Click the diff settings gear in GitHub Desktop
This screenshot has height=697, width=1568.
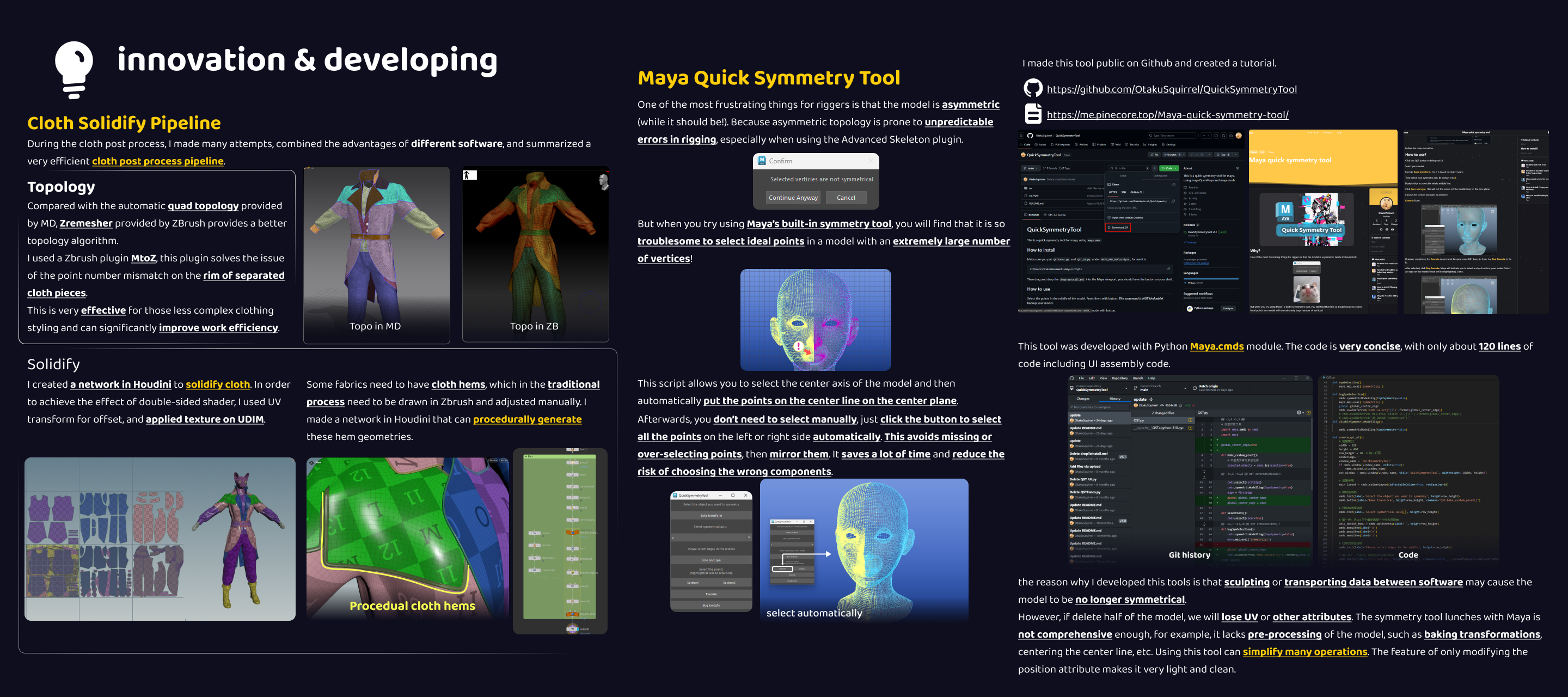pos(1300,413)
